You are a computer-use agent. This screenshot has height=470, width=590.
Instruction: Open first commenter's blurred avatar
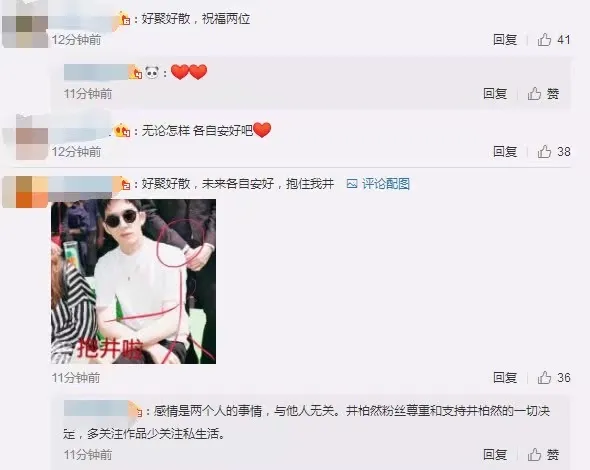[x=25, y=26]
